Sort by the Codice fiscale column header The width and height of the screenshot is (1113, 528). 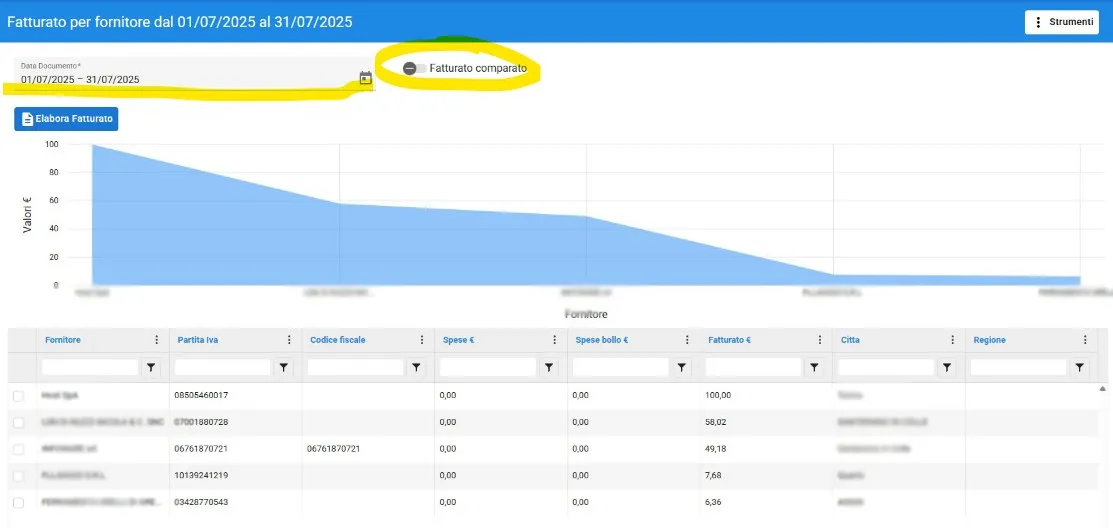click(x=338, y=340)
